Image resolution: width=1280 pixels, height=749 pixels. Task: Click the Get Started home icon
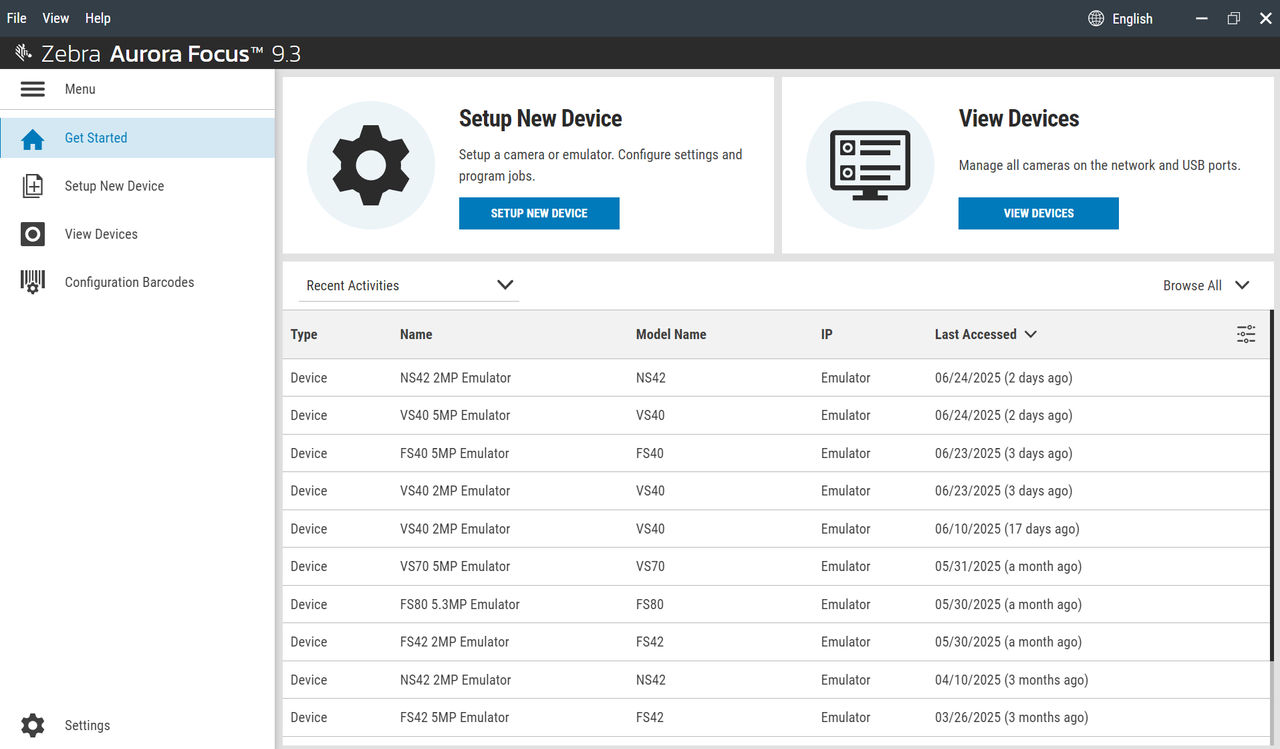coord(33,139)
